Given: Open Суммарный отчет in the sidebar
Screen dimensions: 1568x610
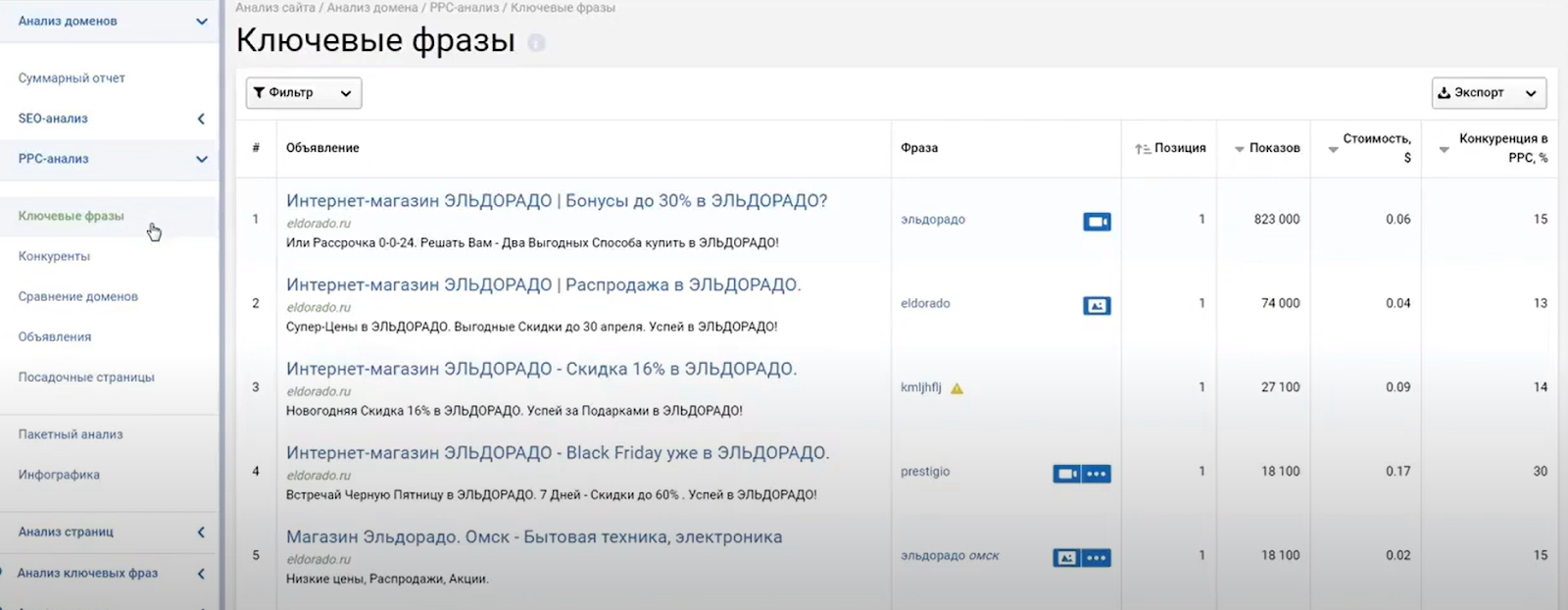Looking at the screenshot, I should 72,78.
